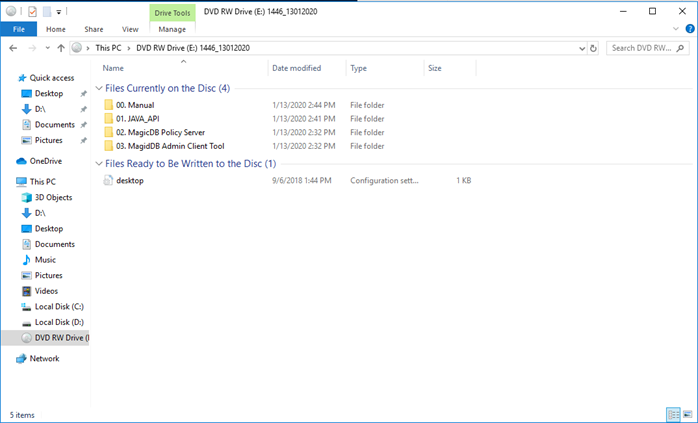Open the address bar history dropdown
This screenshot has height=423, width=698.
click(582, 49)
